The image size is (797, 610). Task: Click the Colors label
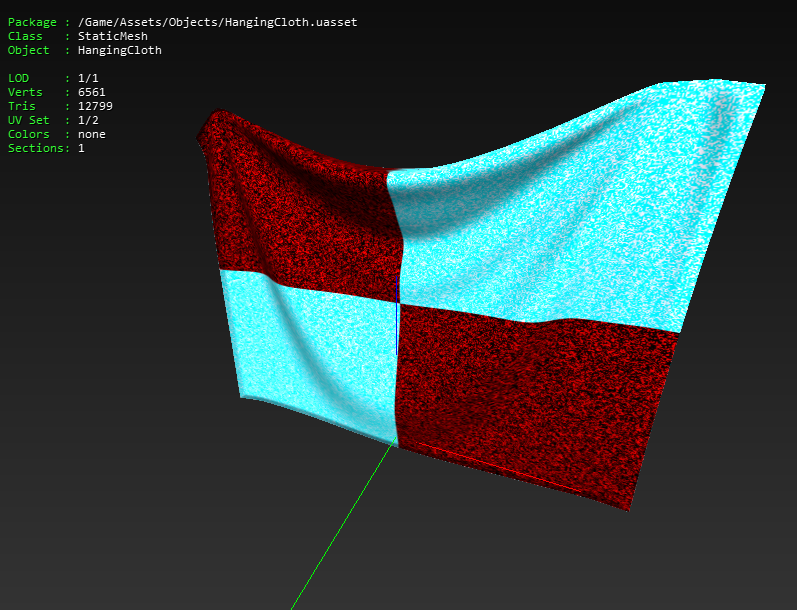click(x=28, y=134)
